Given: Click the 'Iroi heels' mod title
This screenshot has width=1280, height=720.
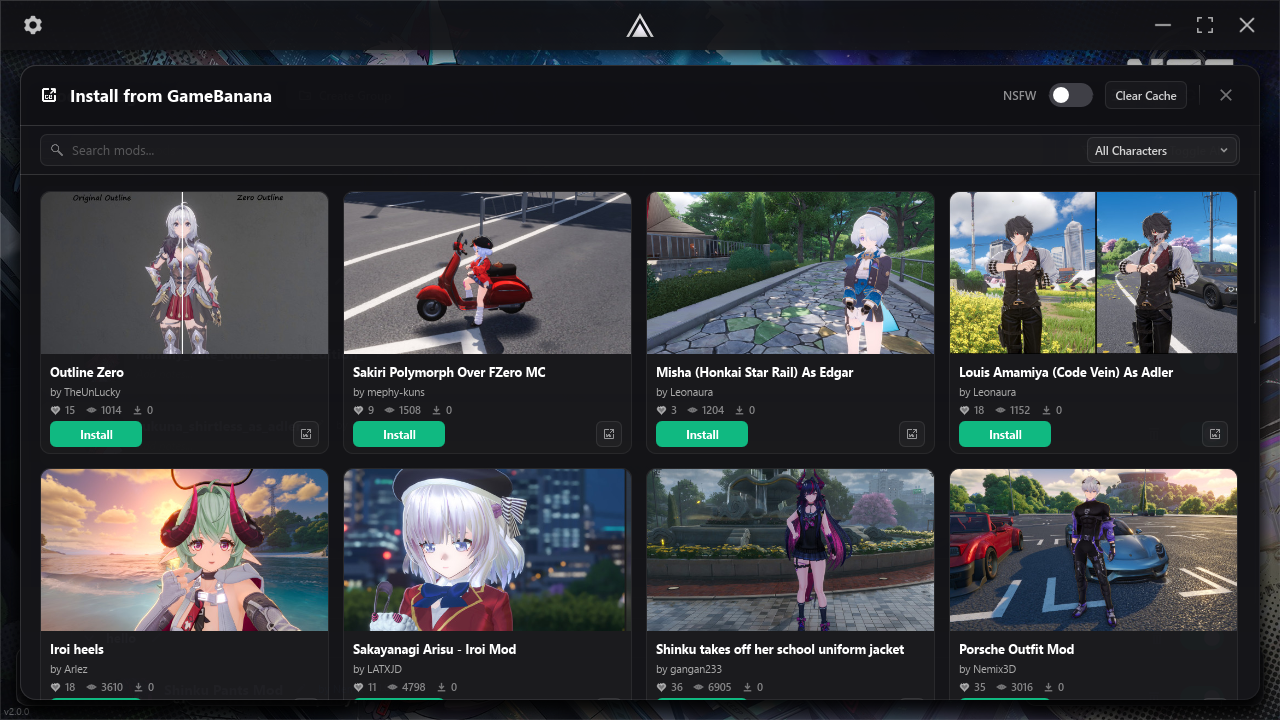Looking at the screenshot, I should (77, 649).
